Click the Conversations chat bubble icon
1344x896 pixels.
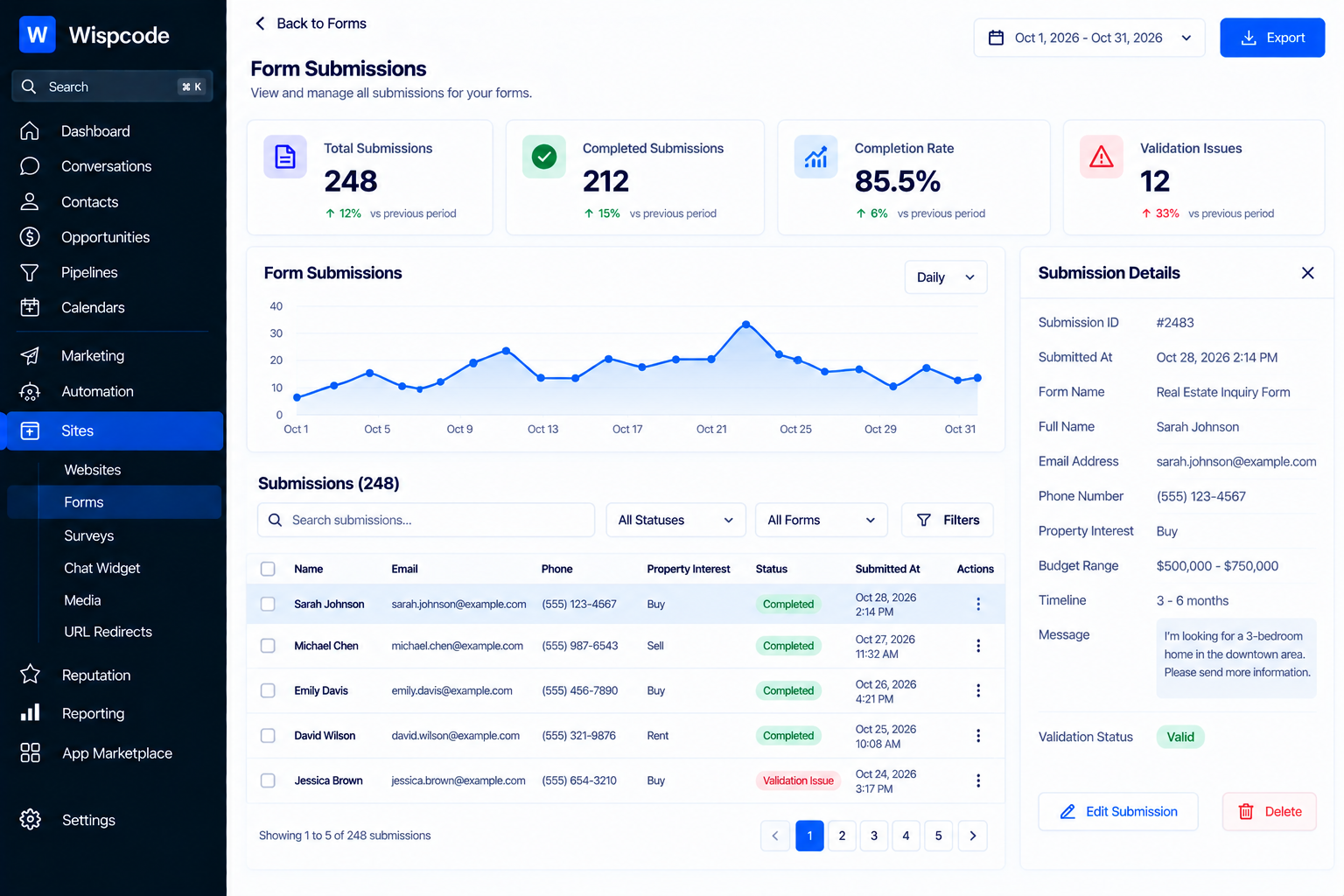[x=30, y=166]
